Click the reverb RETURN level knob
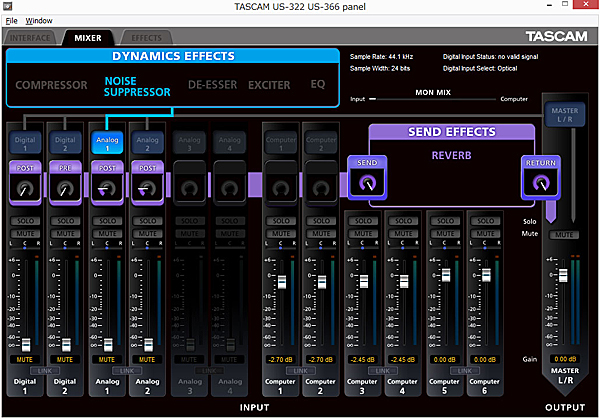This screenshot has width=600, height=419. (x=541, y=183)
